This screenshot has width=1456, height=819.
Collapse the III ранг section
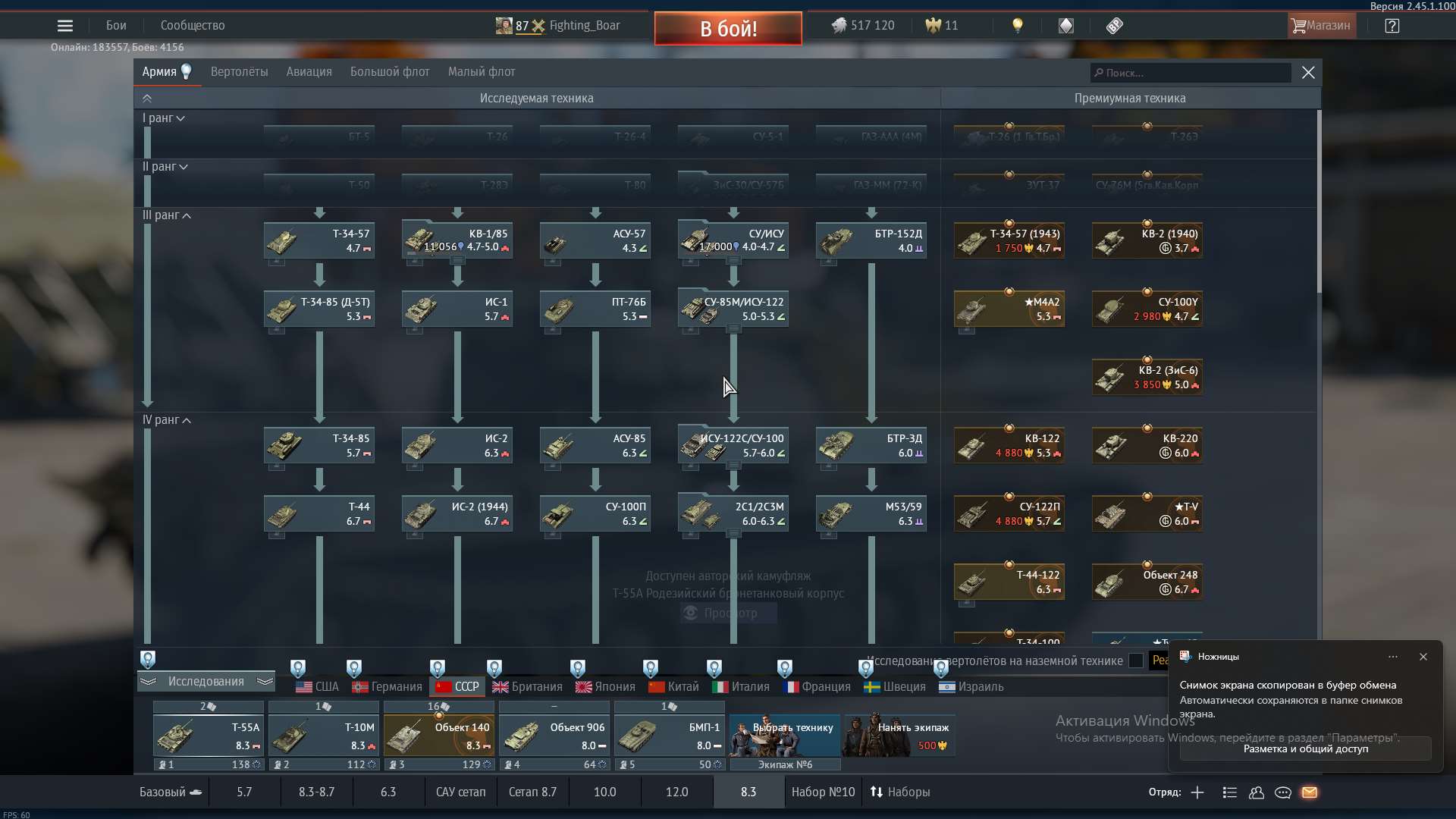(x=167, y=215)
